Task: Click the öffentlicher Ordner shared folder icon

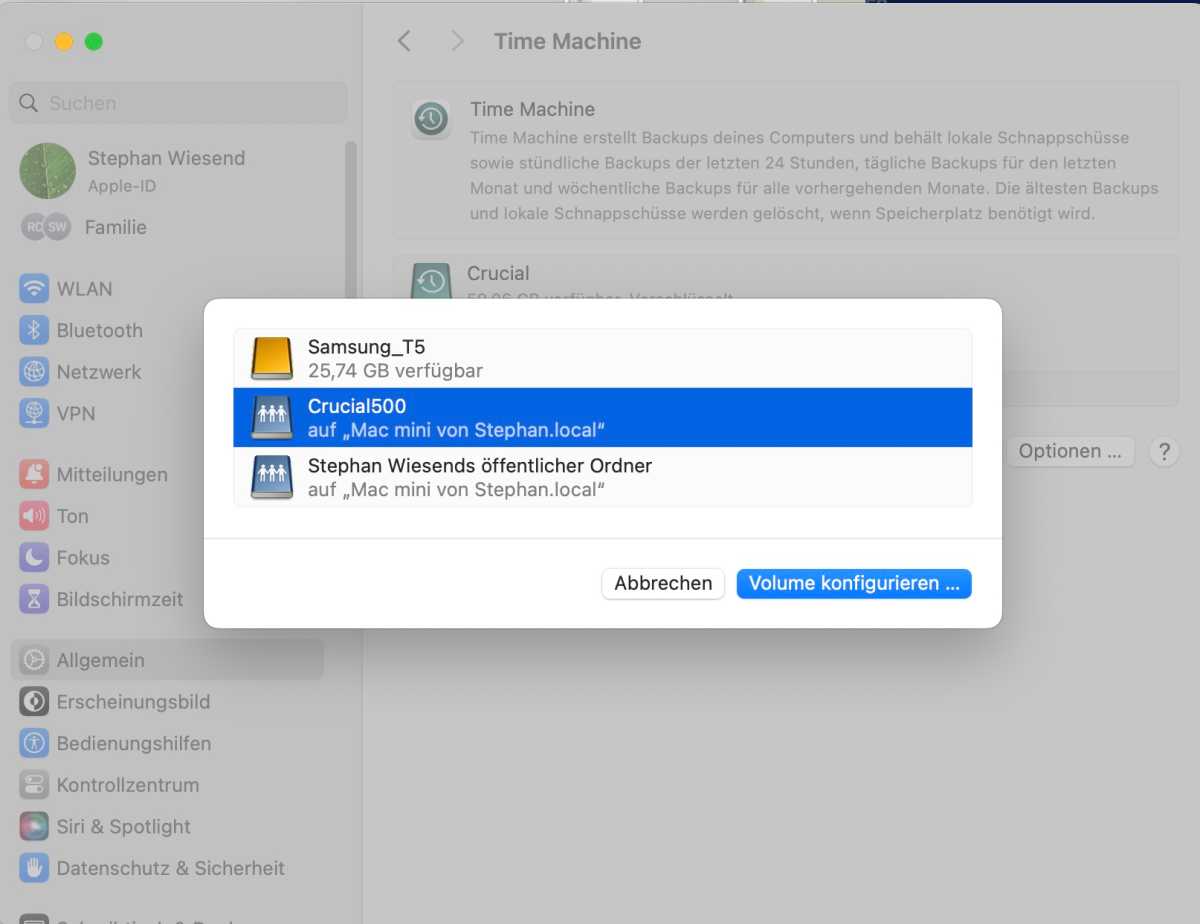Action: 271,477
